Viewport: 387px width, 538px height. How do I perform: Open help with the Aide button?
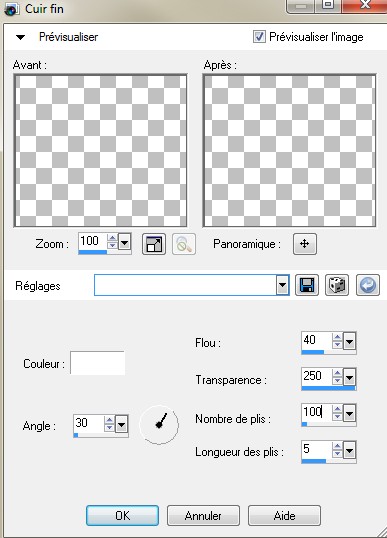[x=284, y=515]
